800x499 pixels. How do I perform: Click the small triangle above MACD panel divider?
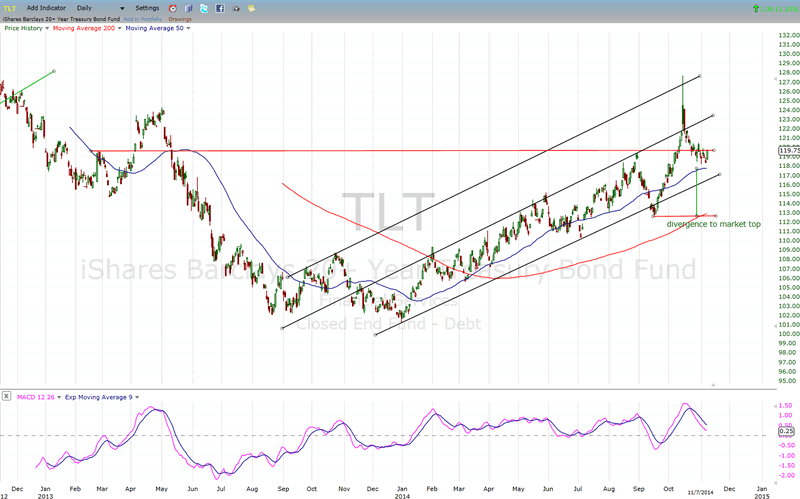[713, 385]
